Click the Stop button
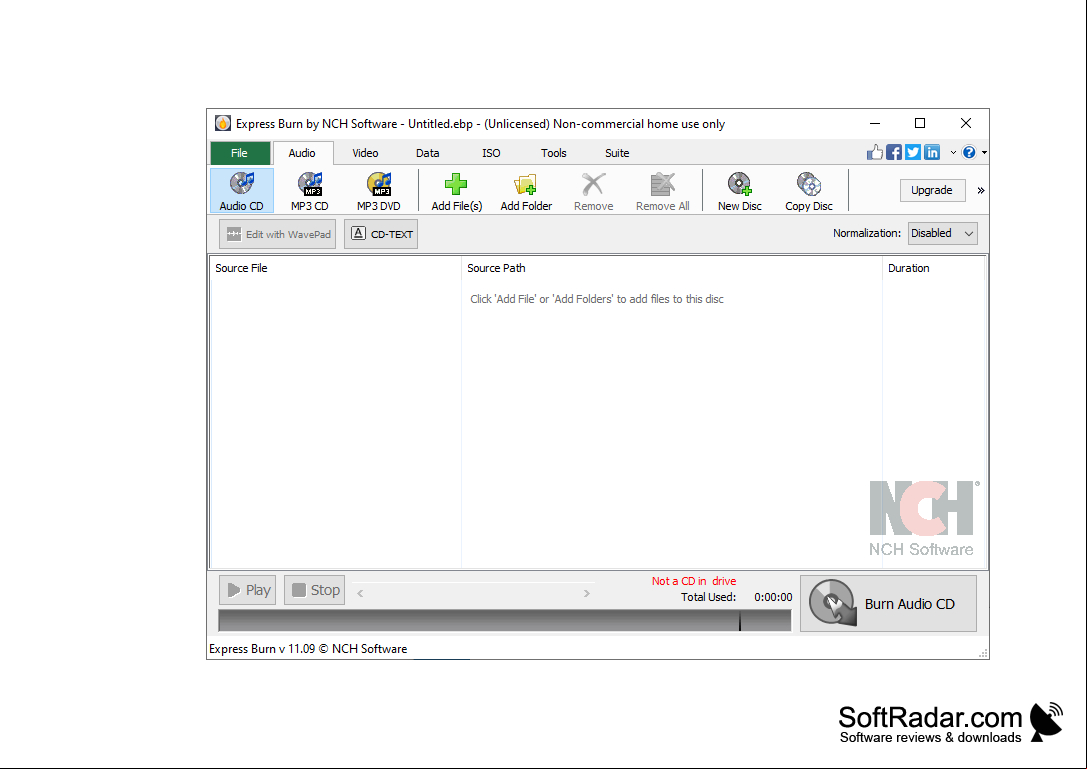This screenshot has height=769, width=1087. [314, 590]
